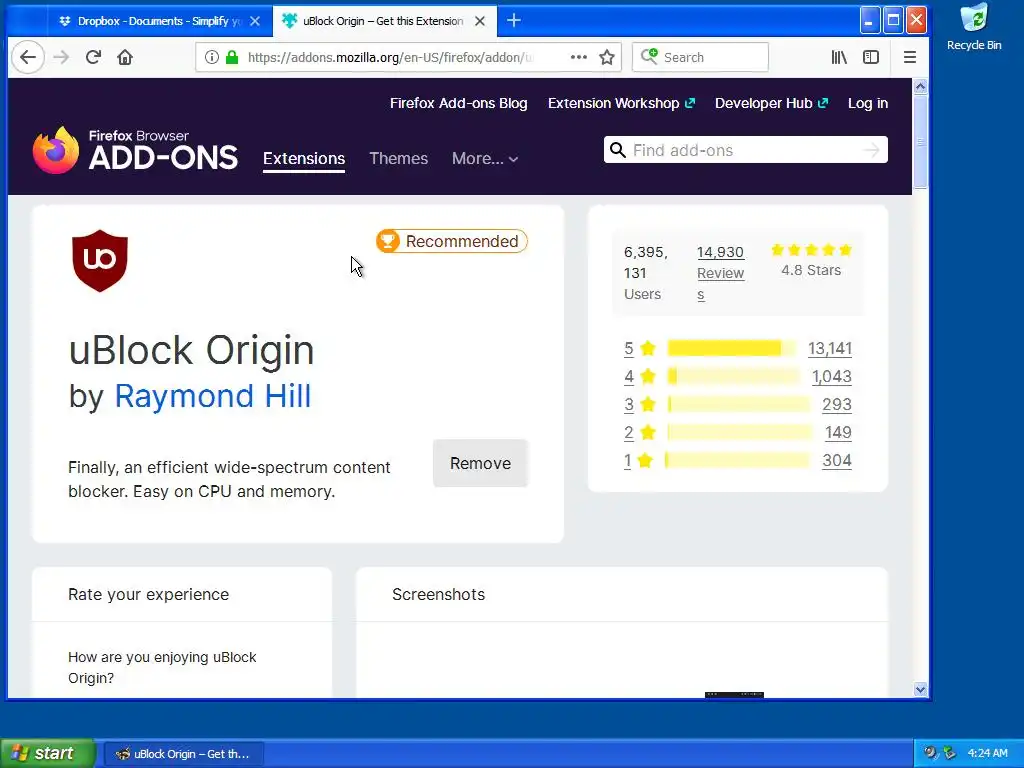Click the page scrollbar down arrow

click(920, 689)
